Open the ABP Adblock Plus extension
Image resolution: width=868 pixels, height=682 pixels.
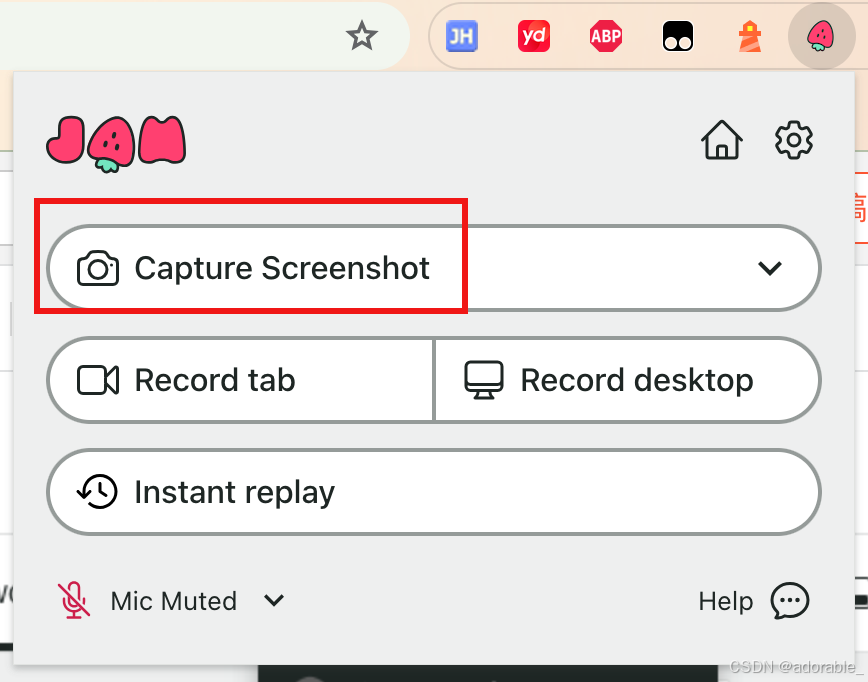(606, 36)
